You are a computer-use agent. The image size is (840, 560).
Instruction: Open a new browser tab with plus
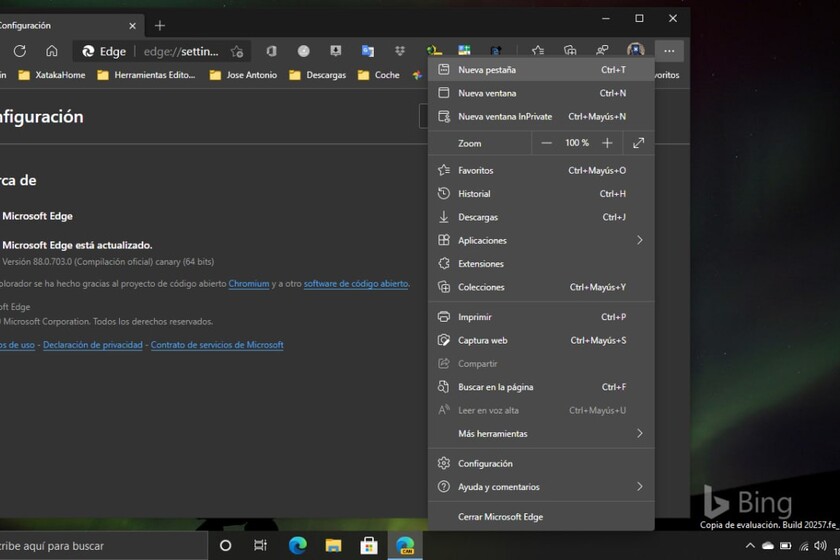[x=160, y=25]
